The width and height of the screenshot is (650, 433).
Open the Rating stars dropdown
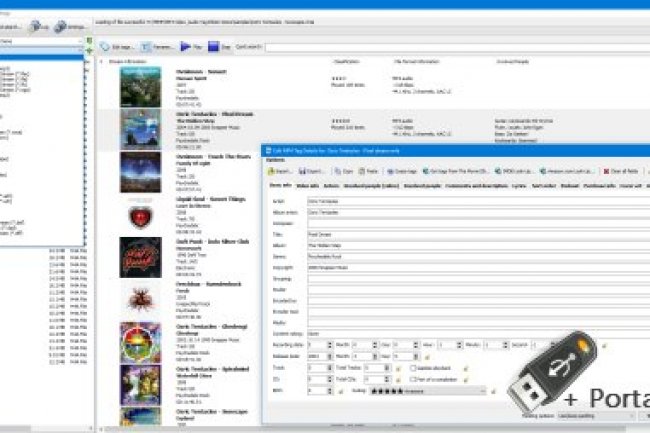(x=427, y=391)
